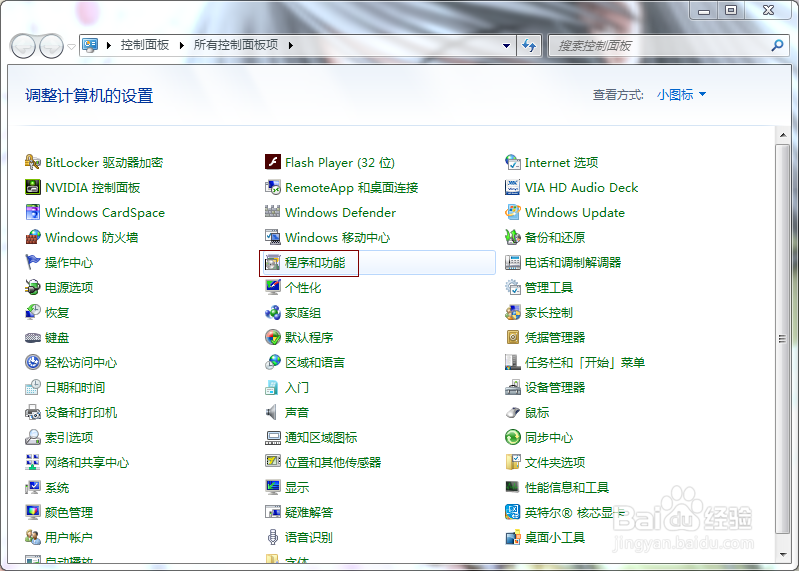Click the 默认程序 icon
This screenshot has height=571, width=799.
tap(273, 337)
